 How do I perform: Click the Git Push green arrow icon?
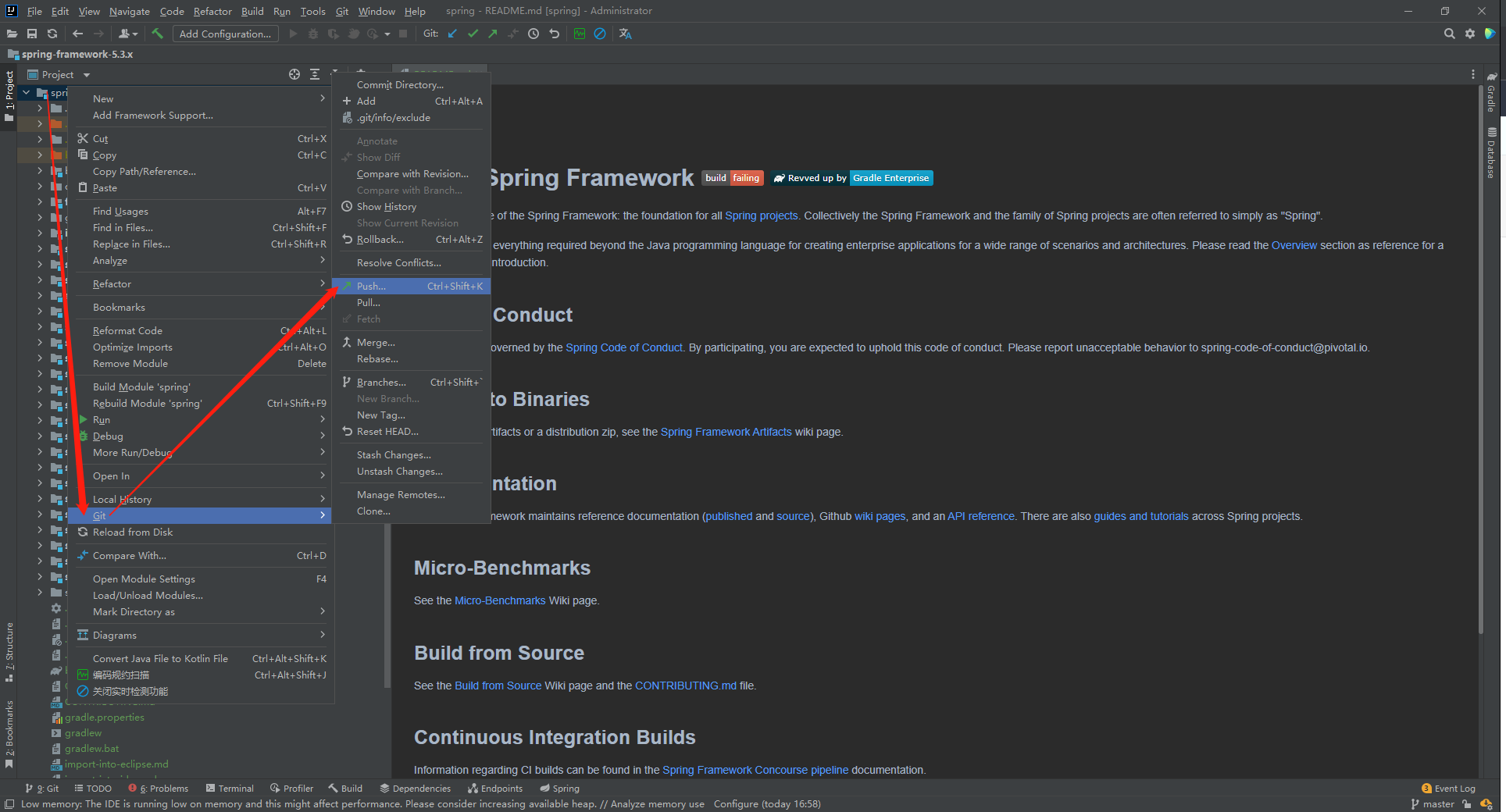click(493, 34)
